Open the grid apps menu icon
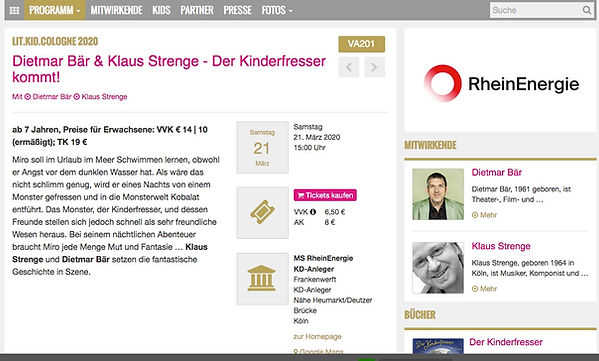The width and height of the screenshot is (599, 361). click(15, 10)
